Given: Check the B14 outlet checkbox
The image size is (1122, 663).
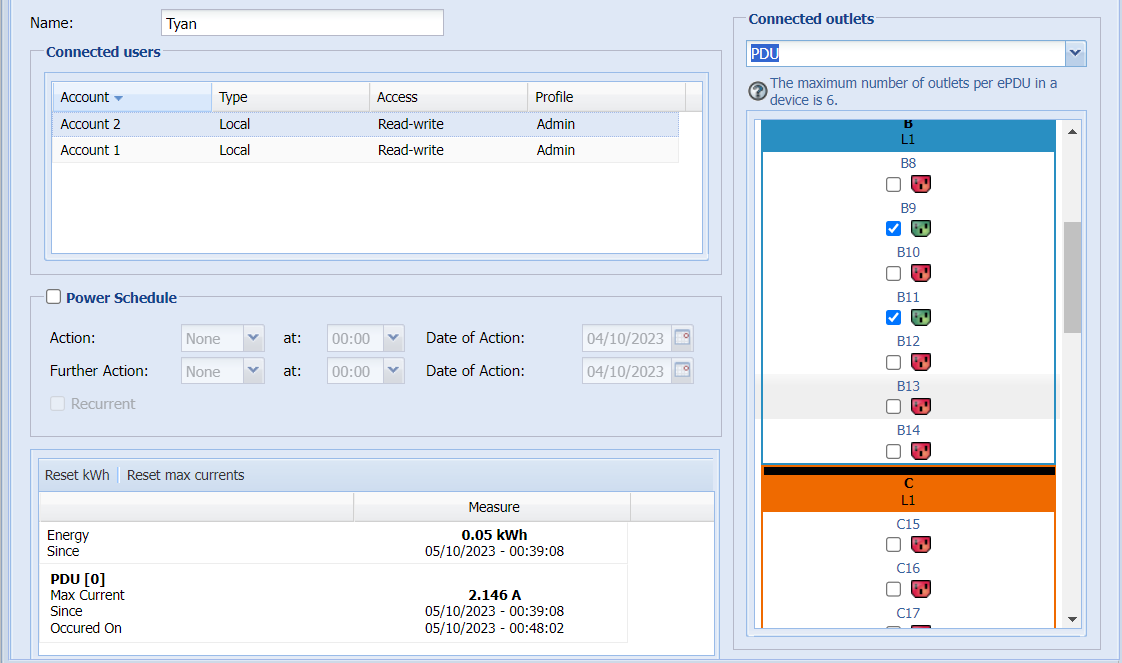Looking at the screenshot, I should coord(893,451).
